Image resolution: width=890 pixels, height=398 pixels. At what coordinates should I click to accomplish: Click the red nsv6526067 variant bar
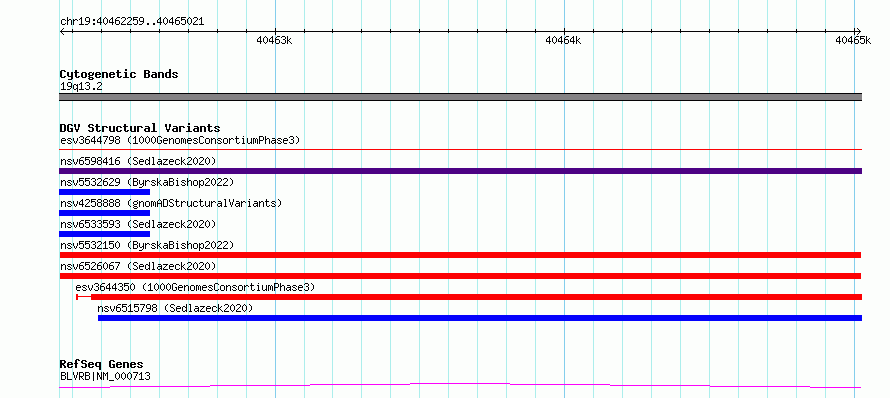pos(460,276)
